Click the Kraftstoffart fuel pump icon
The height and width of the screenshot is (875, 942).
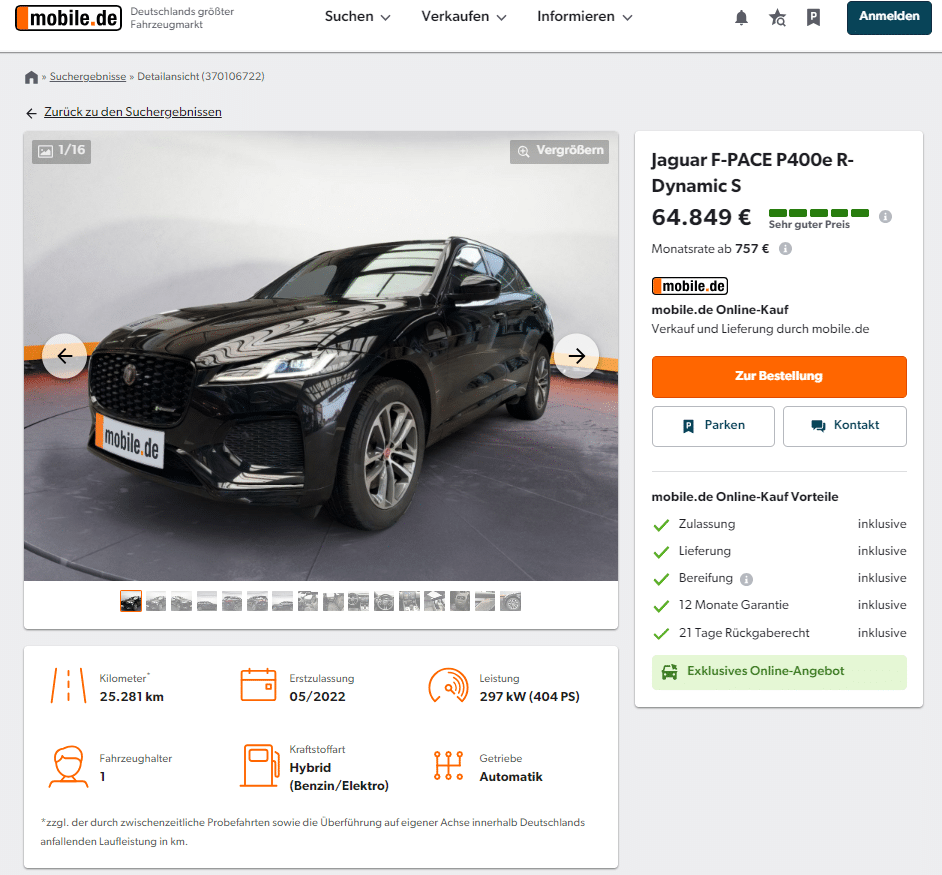click(260, 766)
